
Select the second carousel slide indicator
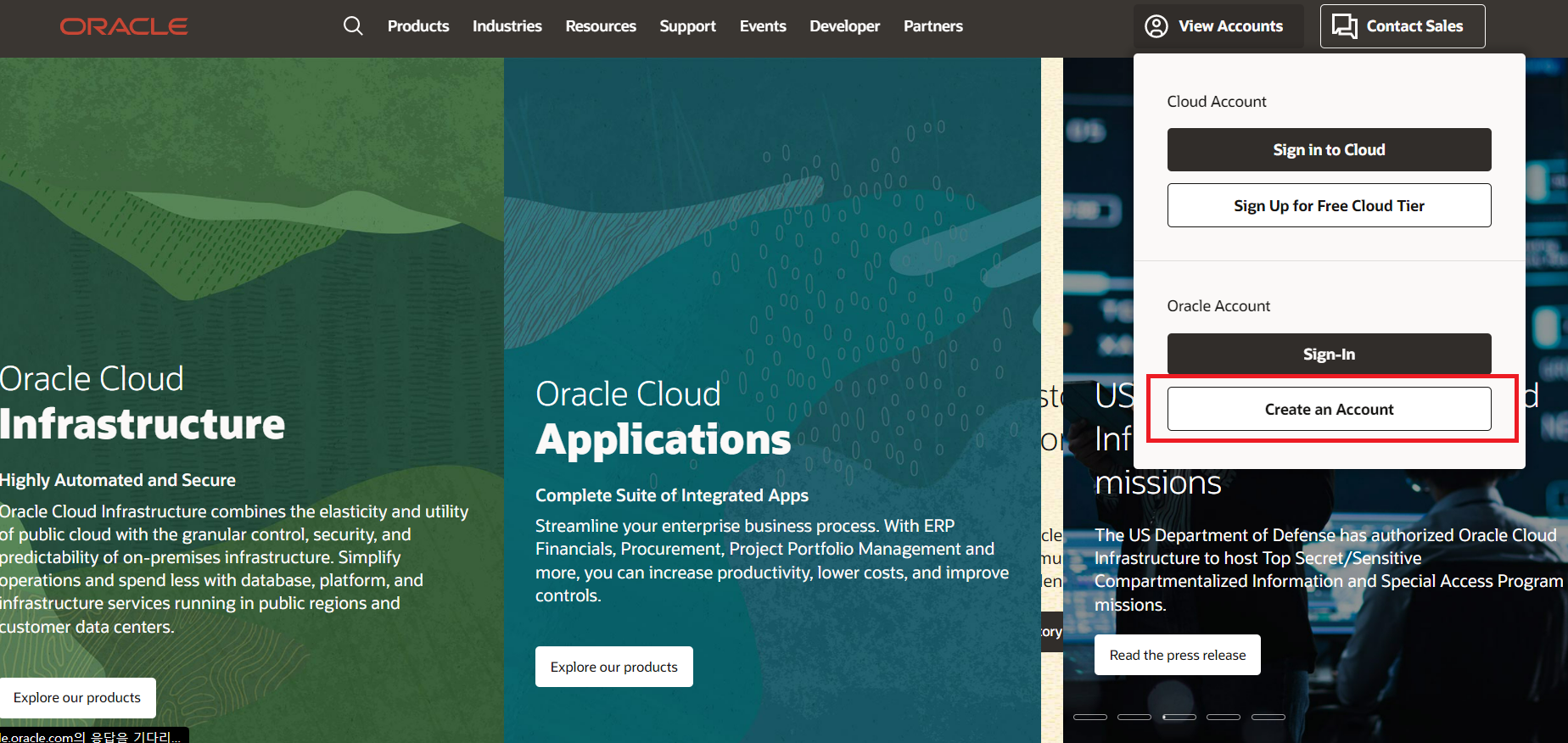tap(1134, 717)
